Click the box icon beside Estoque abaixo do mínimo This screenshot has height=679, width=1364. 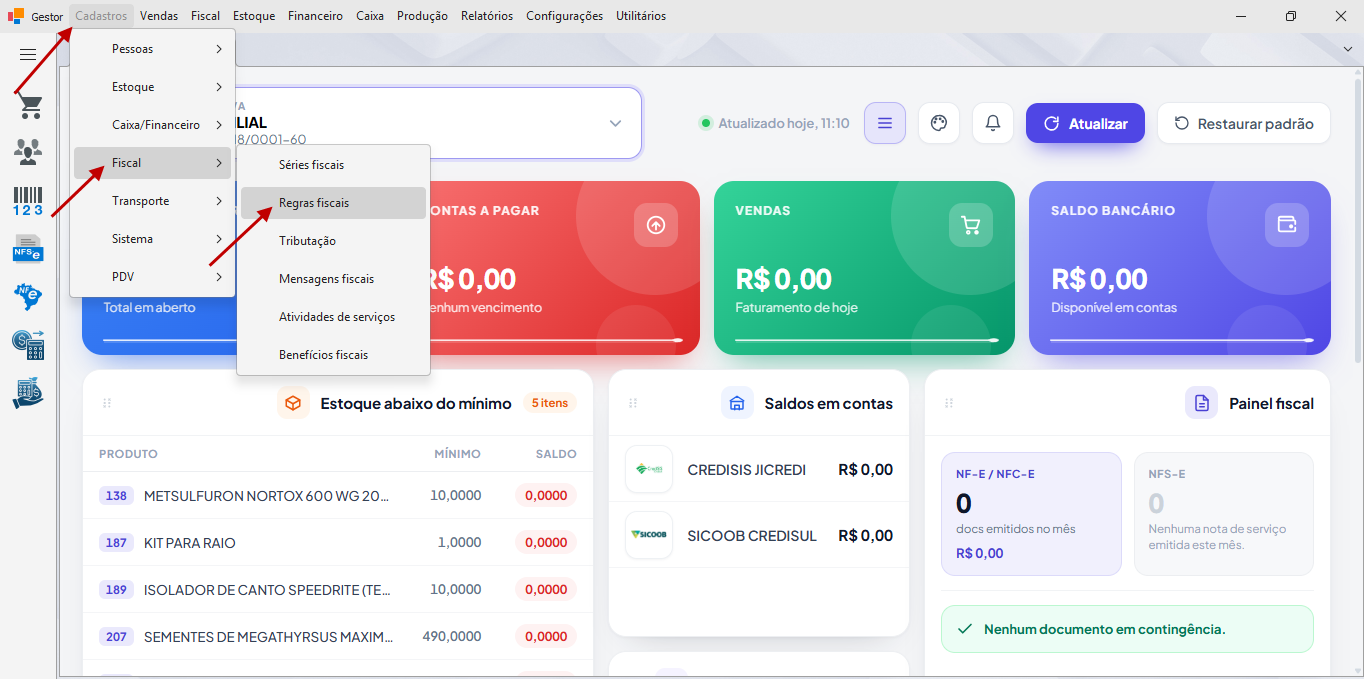(x=293, y=403)
